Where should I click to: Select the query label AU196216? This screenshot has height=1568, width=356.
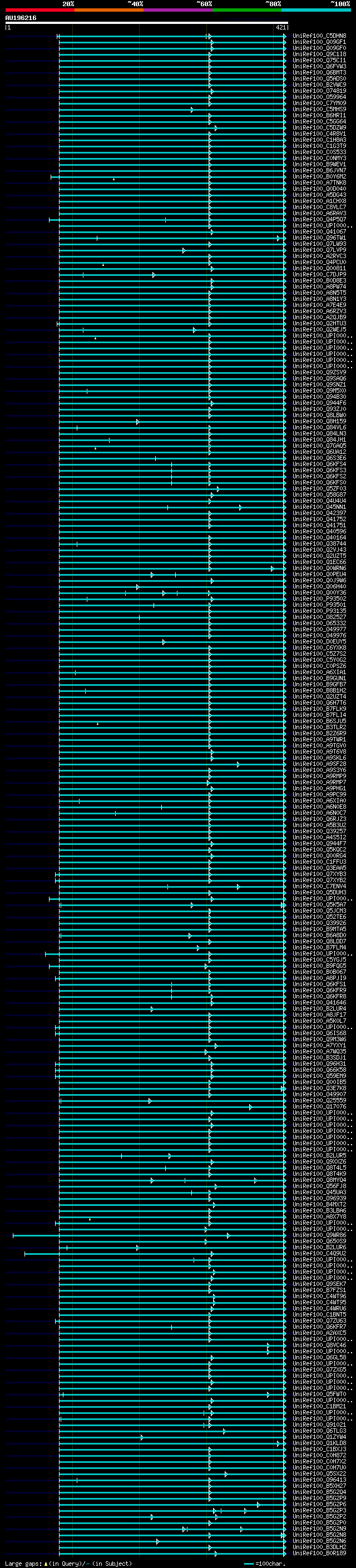click(x=21, y=18)
